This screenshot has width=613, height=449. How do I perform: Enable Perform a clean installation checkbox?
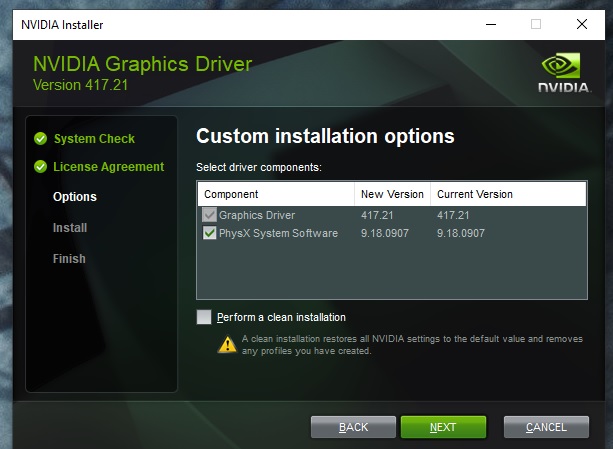[x=204, y=317]
